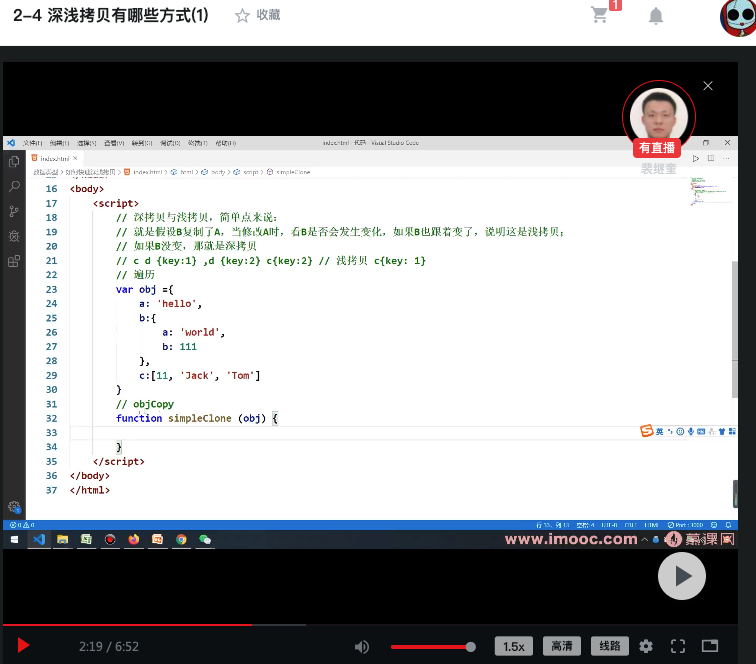Open the Chrome taskbar icon

pos(181,540)
